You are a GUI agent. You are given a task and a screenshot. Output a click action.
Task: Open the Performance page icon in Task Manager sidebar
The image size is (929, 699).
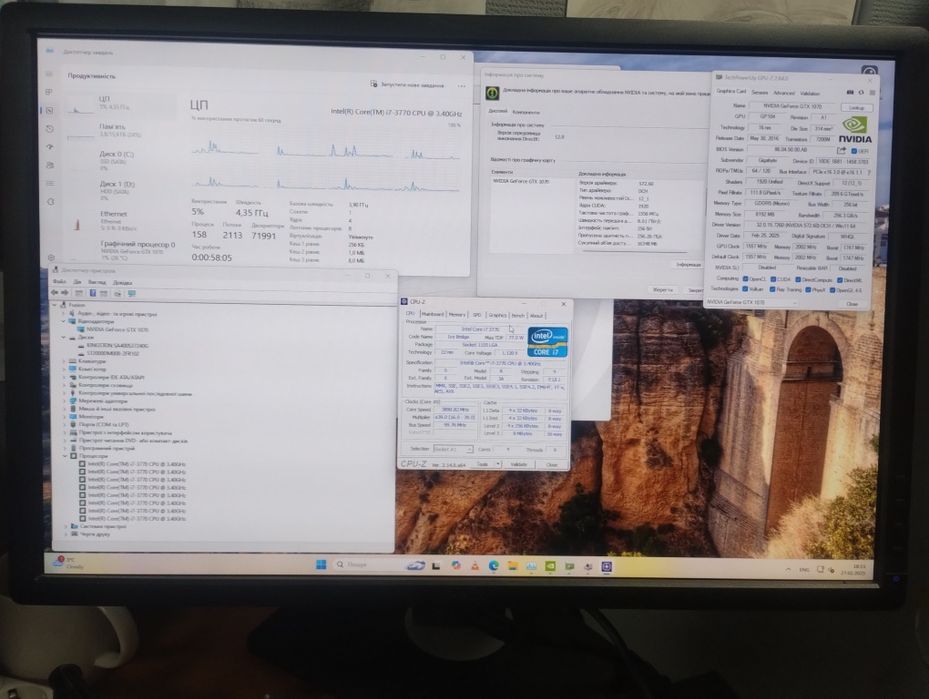pyautogui.click(x=50, y=110)
